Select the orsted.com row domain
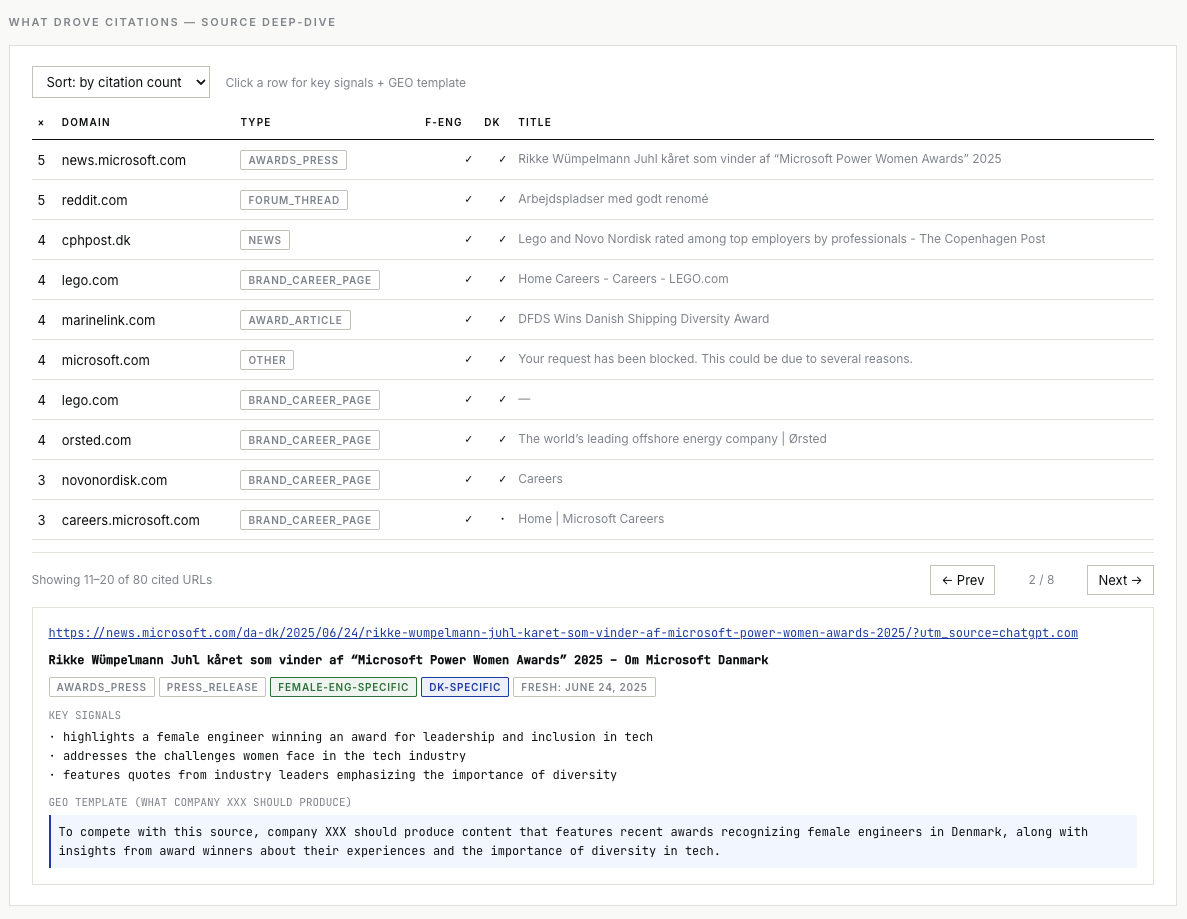 click(96, 441)
